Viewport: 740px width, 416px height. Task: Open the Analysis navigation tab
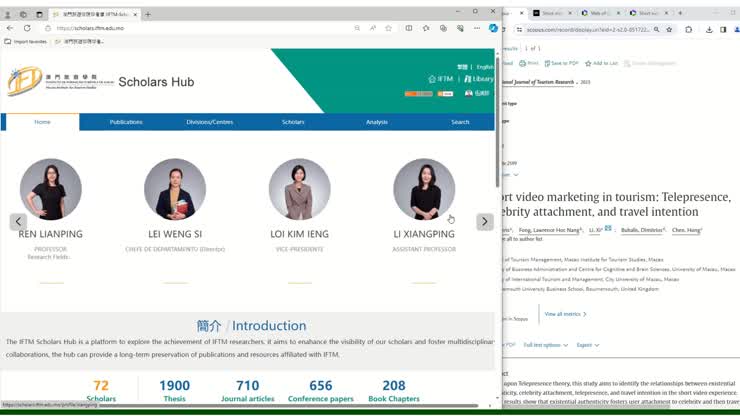click(377, 122)
